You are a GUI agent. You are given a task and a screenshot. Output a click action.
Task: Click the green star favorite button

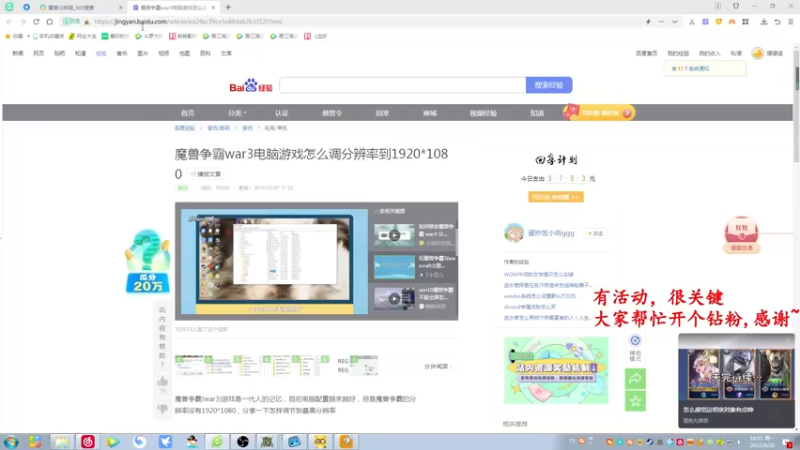click(x=635, y=401)
